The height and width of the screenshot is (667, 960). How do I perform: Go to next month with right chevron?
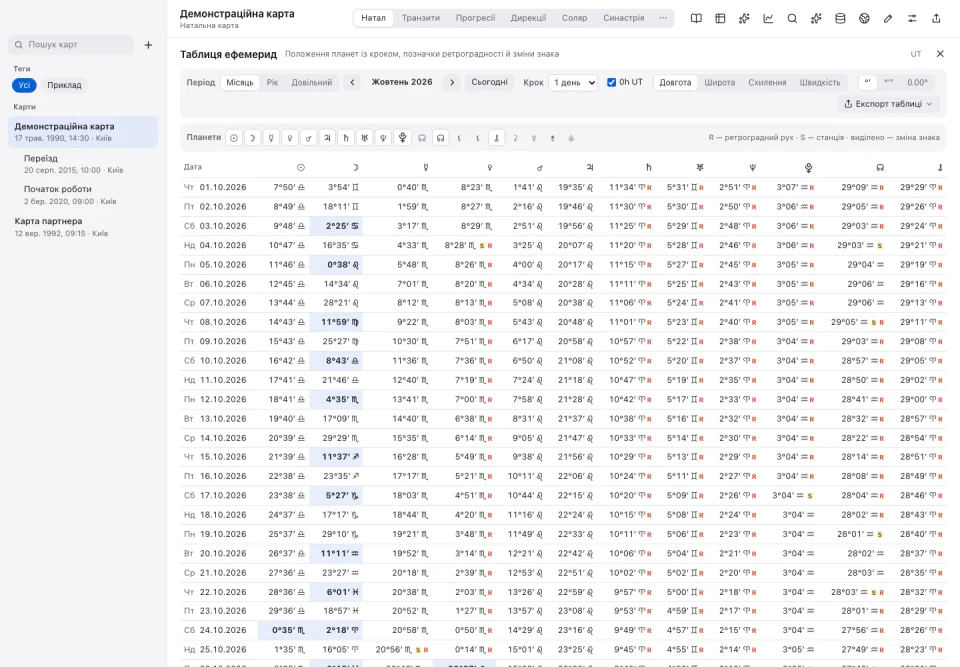pos(452,82)
